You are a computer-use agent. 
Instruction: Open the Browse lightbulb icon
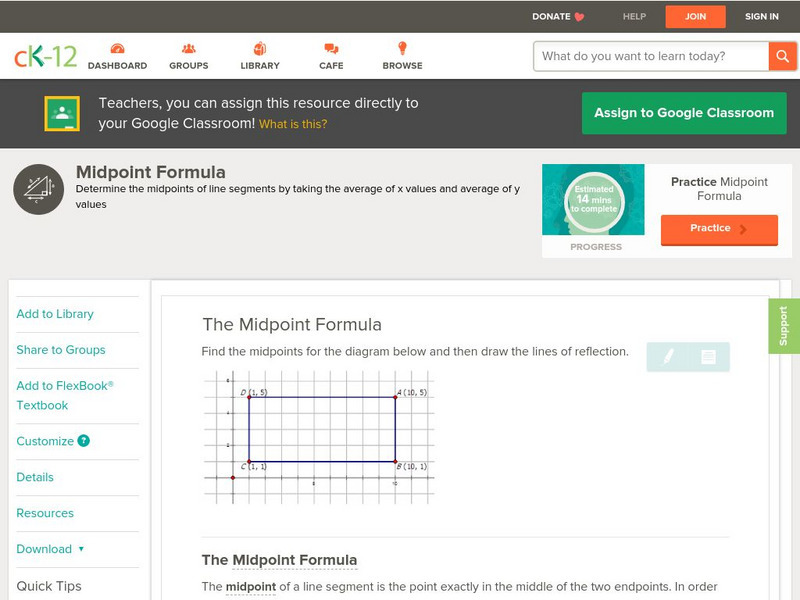[x=402, y=48]
